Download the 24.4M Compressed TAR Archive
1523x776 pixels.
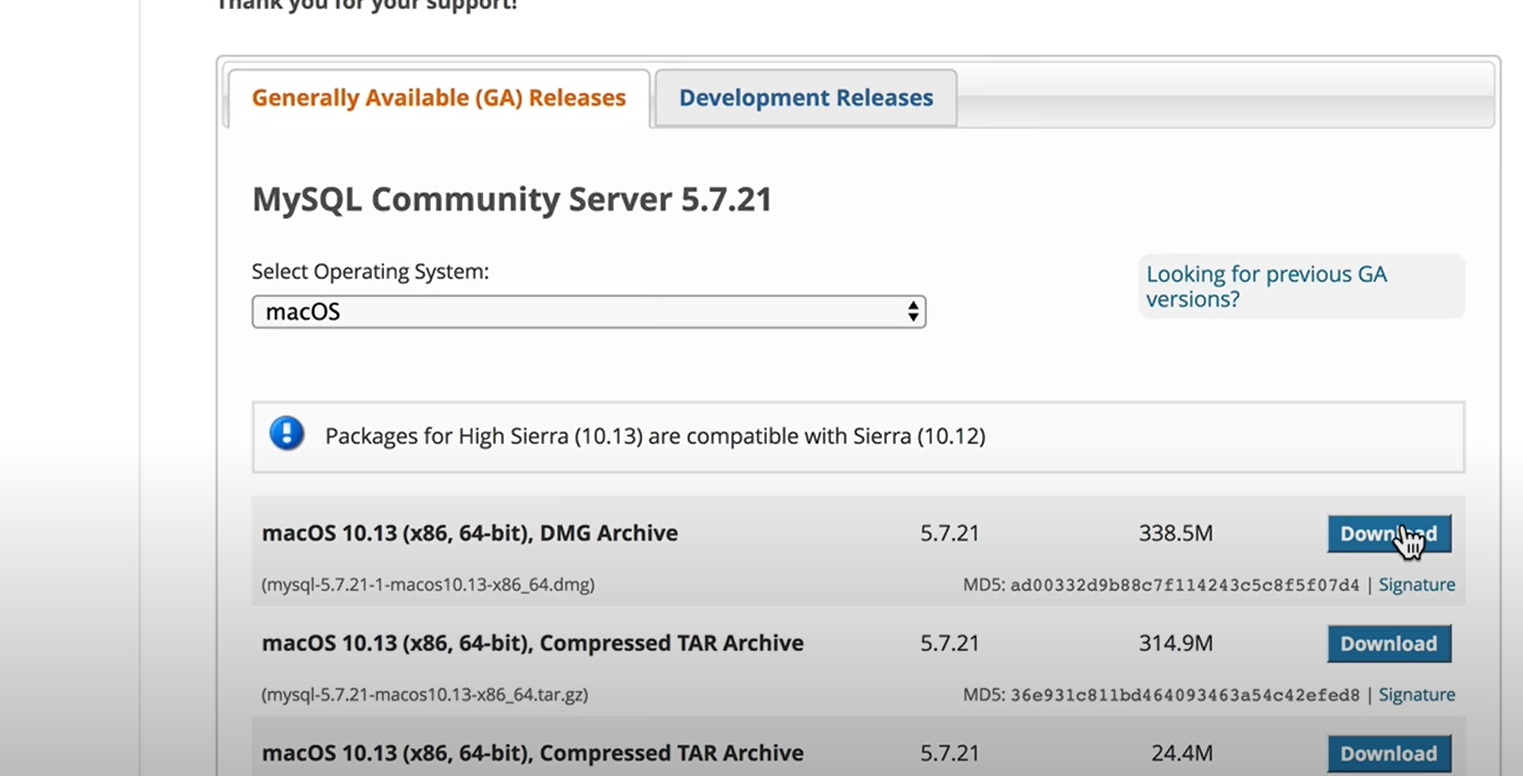pos(1388,754)
